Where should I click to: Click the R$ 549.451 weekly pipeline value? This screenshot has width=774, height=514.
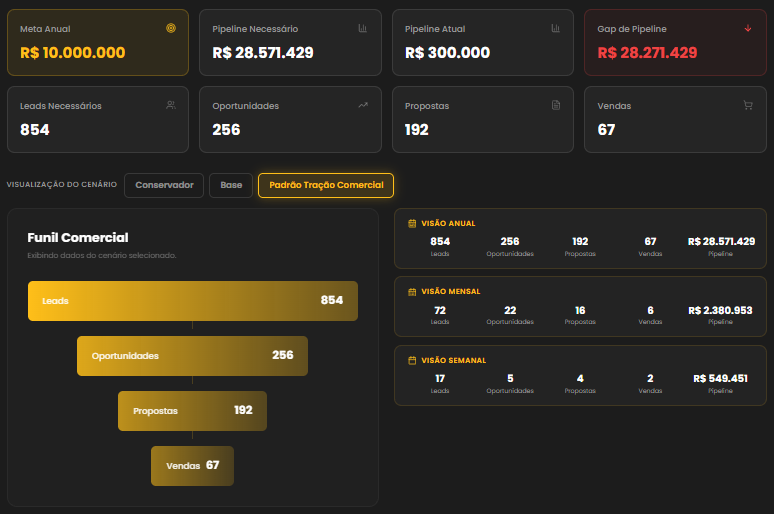(720, 378)
